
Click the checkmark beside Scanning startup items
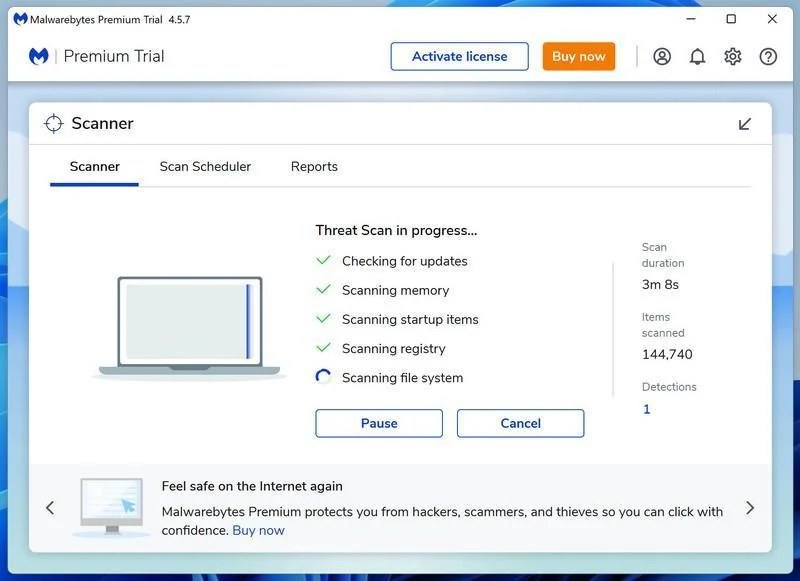(323, 318)
